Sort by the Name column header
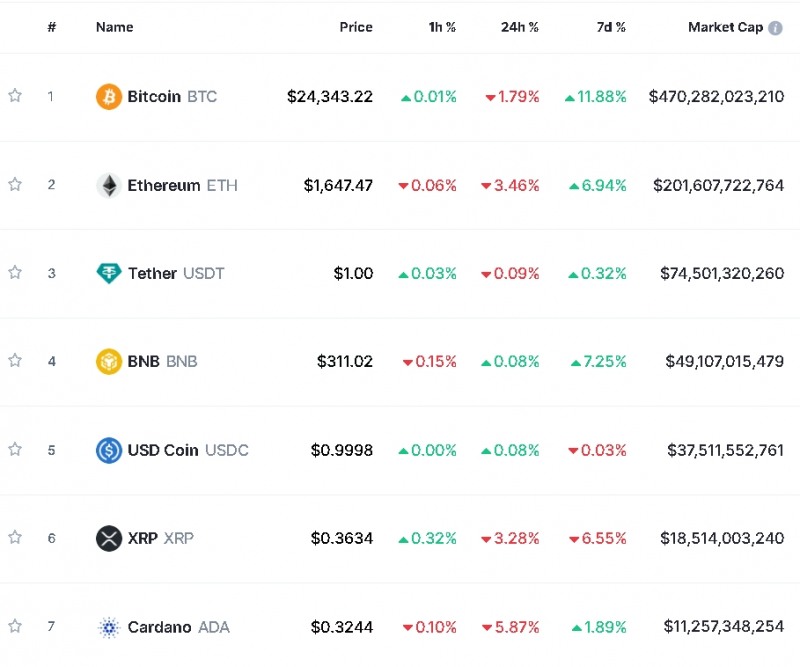This screenshot has width=800, height=667. click(x=114, y=27)
